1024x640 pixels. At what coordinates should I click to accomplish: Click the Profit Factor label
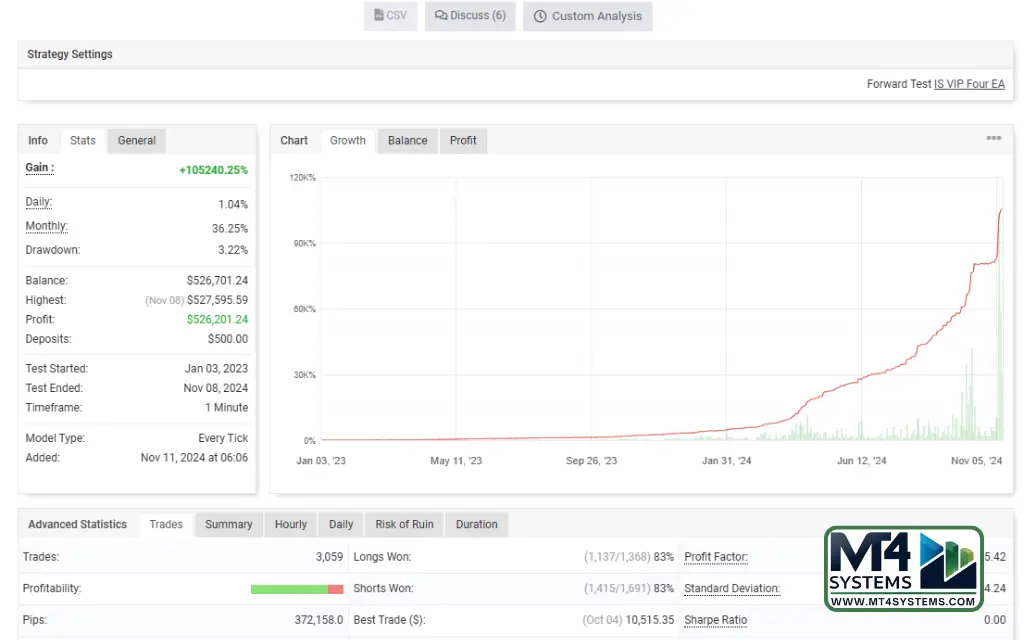[x=715, y=557]
